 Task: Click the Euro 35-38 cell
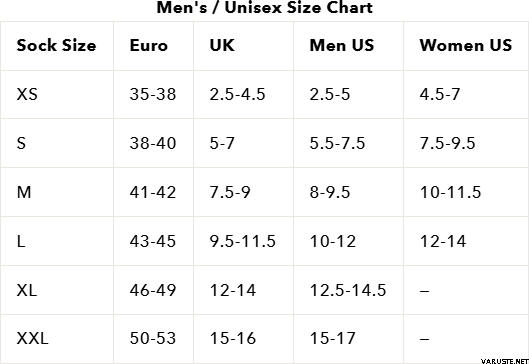[x=153, y=94]
